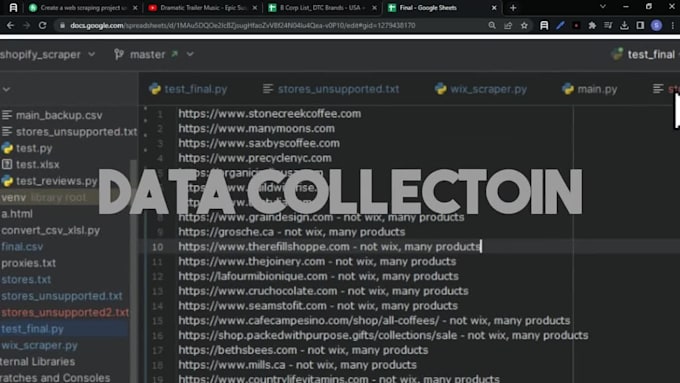Click the cruchocolate.com line
680x383 pixels.
click(323, 291)
